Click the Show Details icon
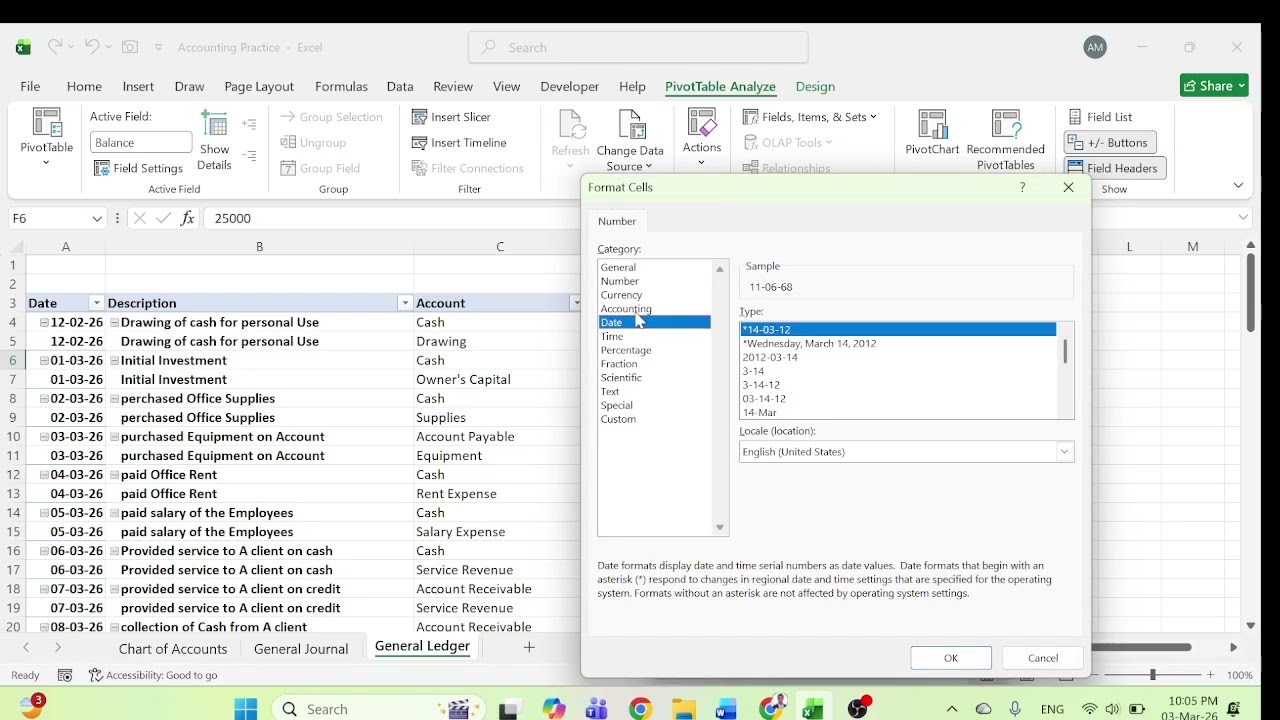The height and width of the screenshot is (720, 1280). point(214,140)
